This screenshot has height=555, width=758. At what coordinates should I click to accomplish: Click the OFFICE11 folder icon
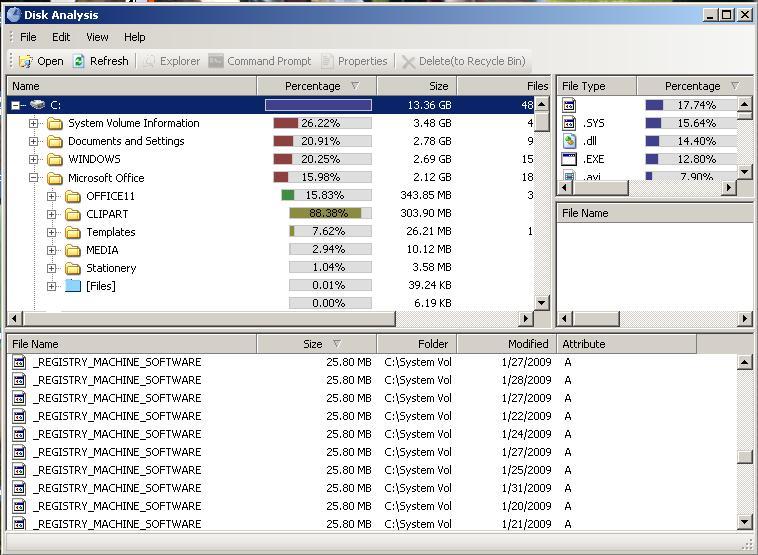click(73, 196)
